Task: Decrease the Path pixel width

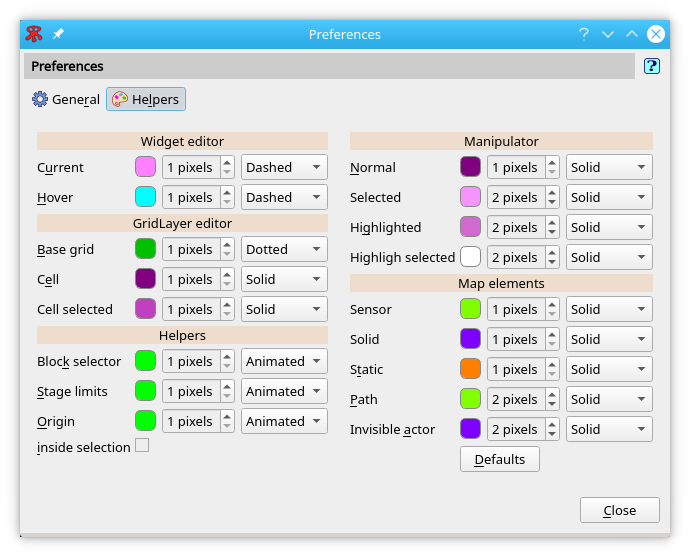Action: (x=552, y=404)
